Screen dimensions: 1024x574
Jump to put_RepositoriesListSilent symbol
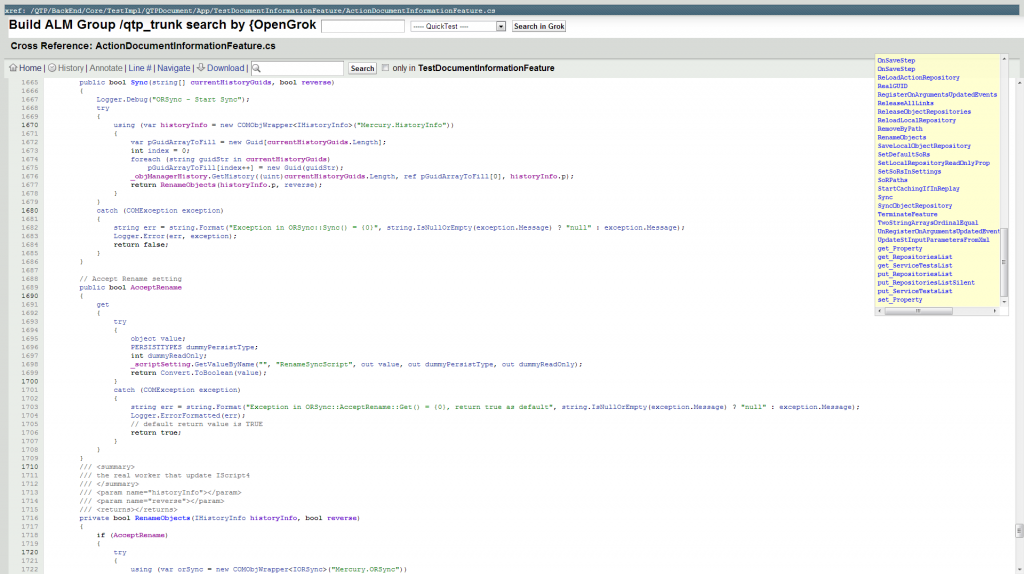pos(925,282)
